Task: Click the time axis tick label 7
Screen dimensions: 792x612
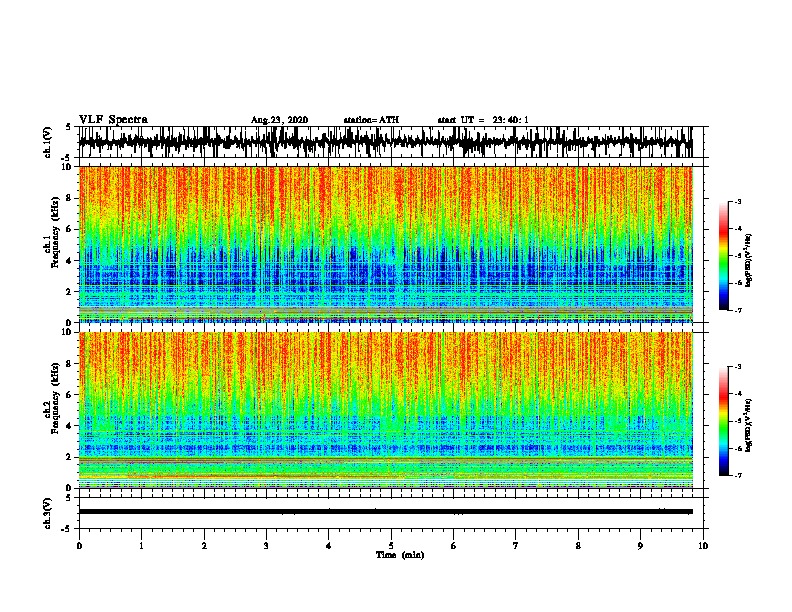Action: (516, 546)
